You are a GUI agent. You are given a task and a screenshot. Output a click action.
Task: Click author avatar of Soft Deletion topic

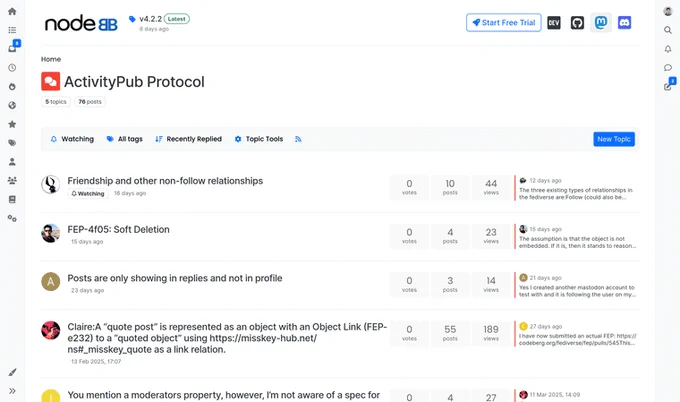pos(51,233)
